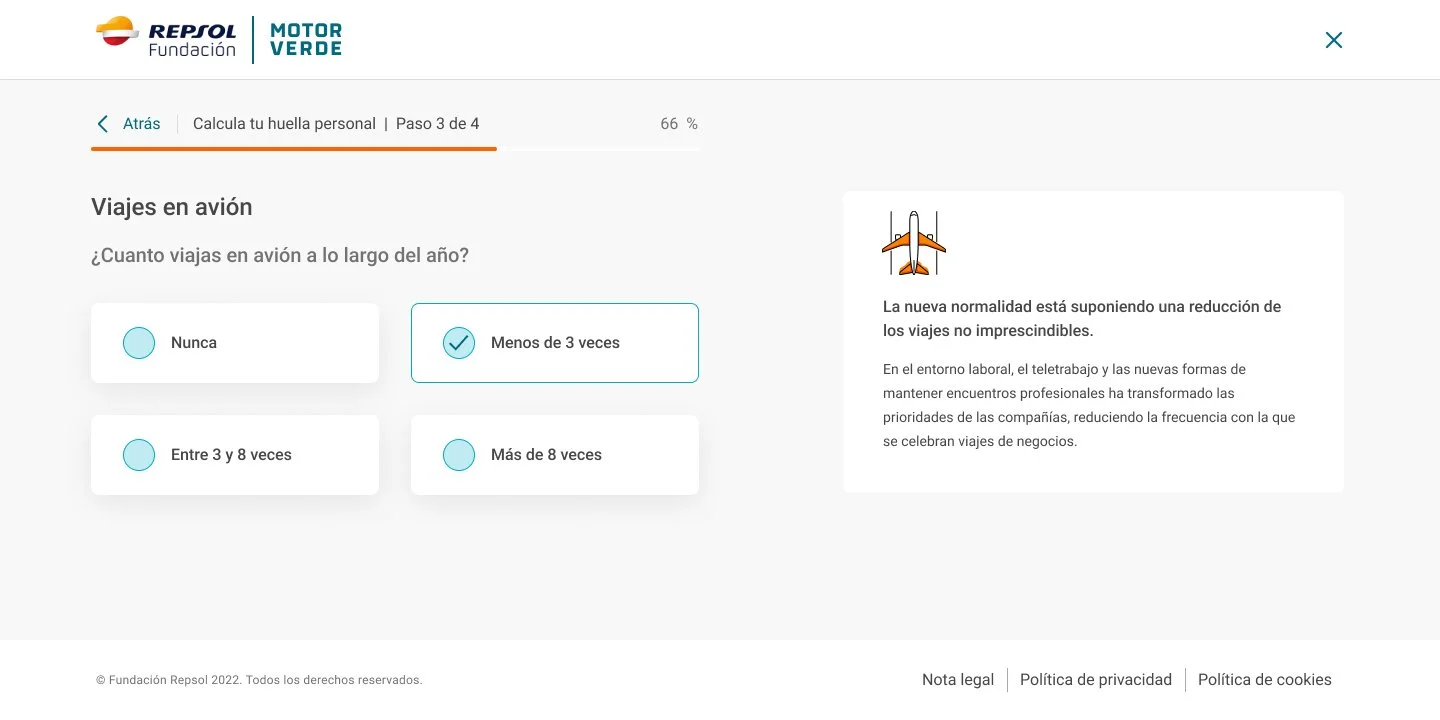Select the Más de 8 veces circle

click(459, 455)
